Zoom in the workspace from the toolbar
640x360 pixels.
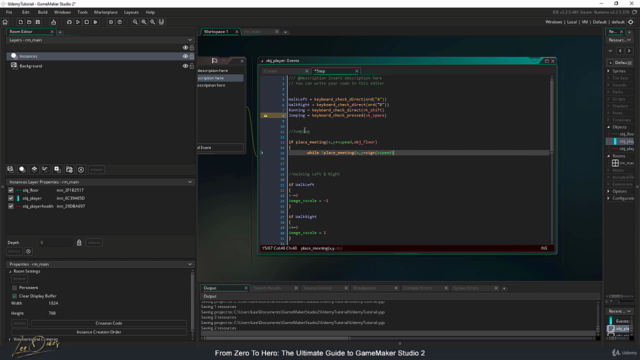pyautogui.click(x=144, y=22)
